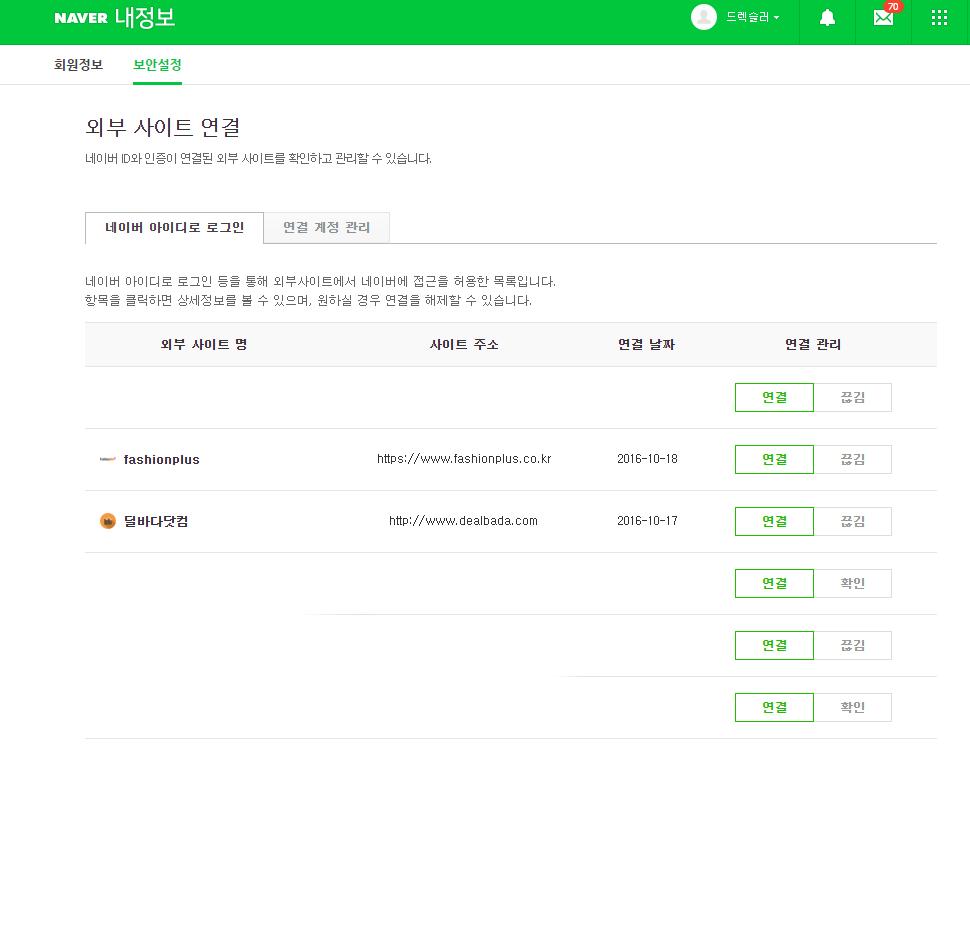Screen dimensions: 970x942
Task: Click the 딜바다닷컴 site favicon
Action: (x=108, y=521)
